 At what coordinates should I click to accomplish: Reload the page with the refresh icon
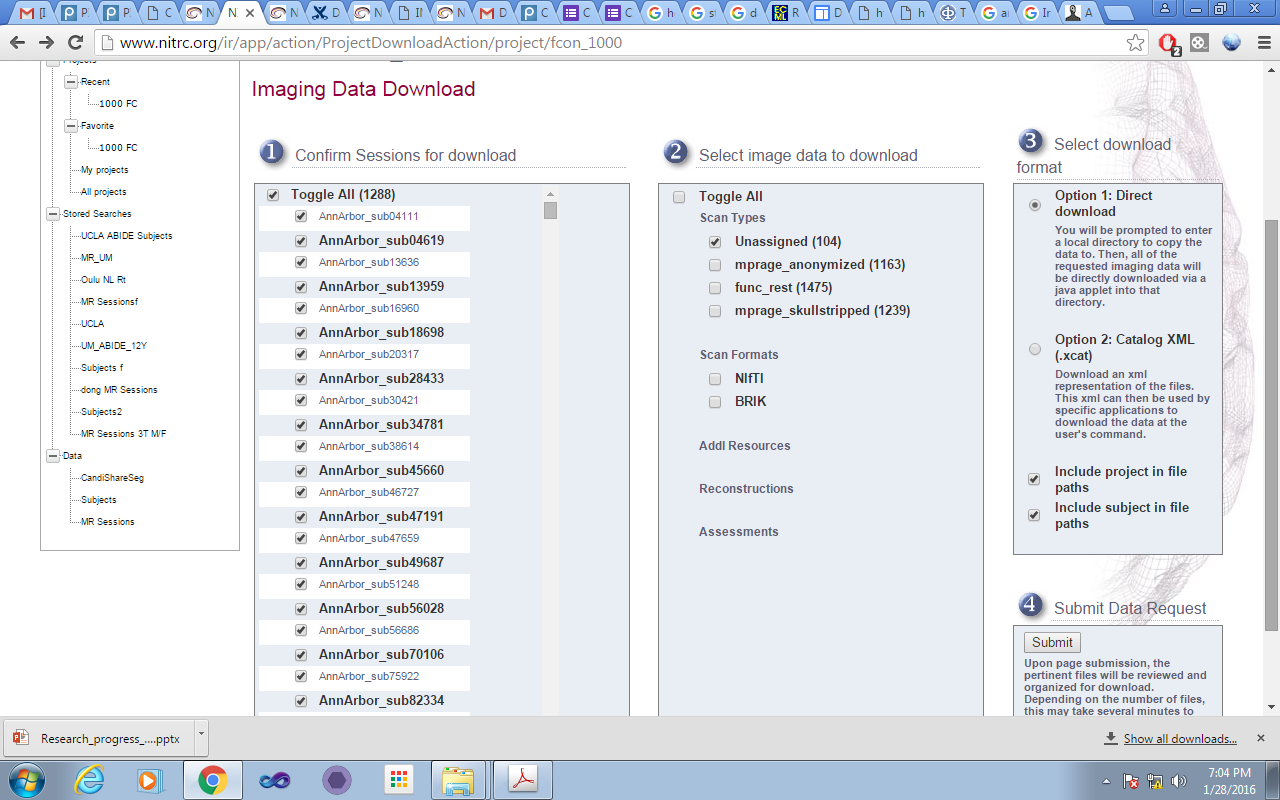(75, 43)
